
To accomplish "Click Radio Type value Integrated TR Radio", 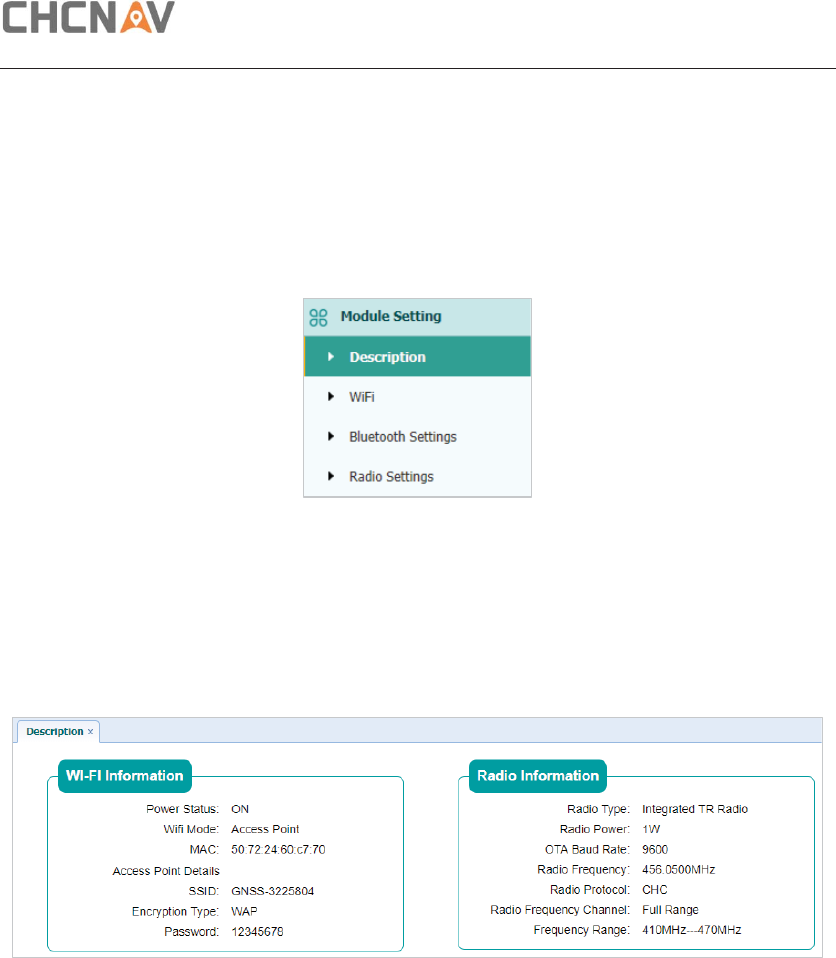I will click(695, 809).
